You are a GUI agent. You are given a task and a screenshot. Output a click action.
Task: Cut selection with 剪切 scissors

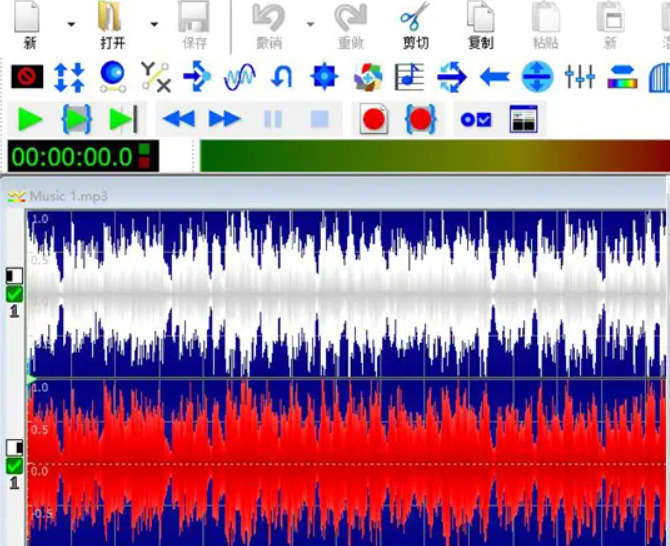point(415,25)
